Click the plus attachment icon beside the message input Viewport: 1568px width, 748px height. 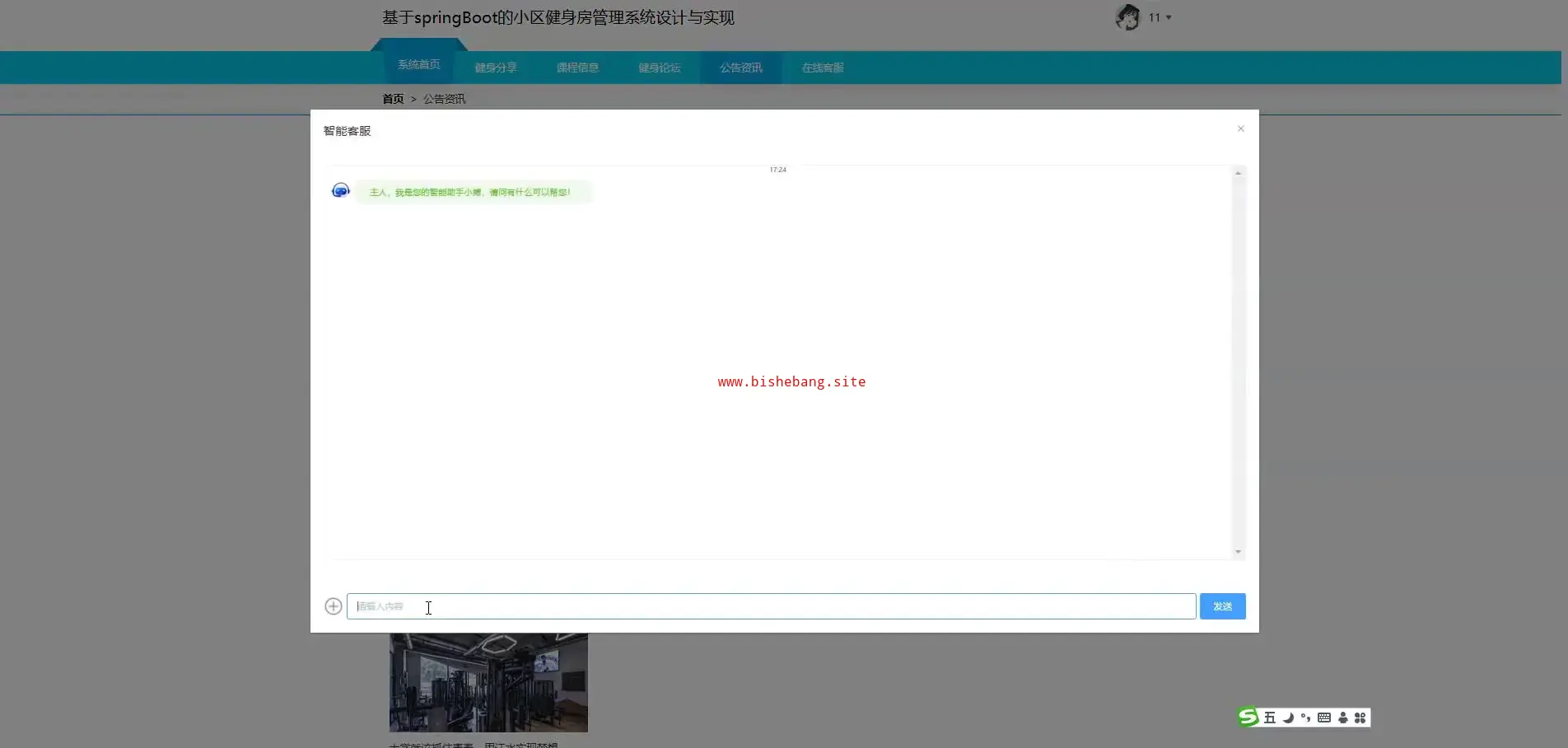[x=333, y=606]
